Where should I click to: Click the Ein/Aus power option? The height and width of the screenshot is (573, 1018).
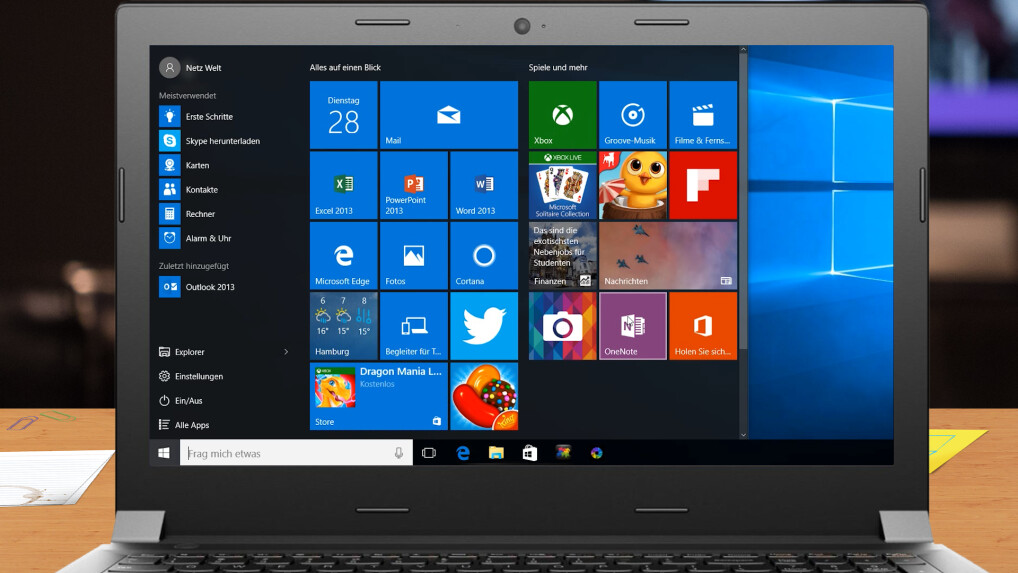(188, 400)
